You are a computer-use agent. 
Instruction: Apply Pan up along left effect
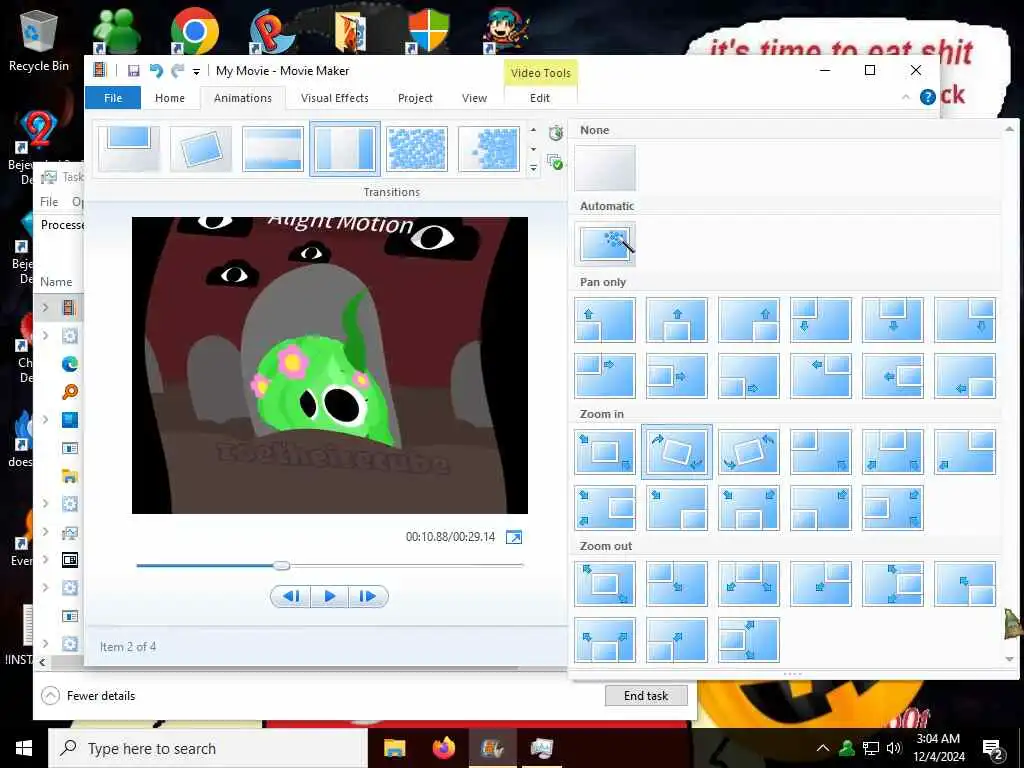coord(605,320)
